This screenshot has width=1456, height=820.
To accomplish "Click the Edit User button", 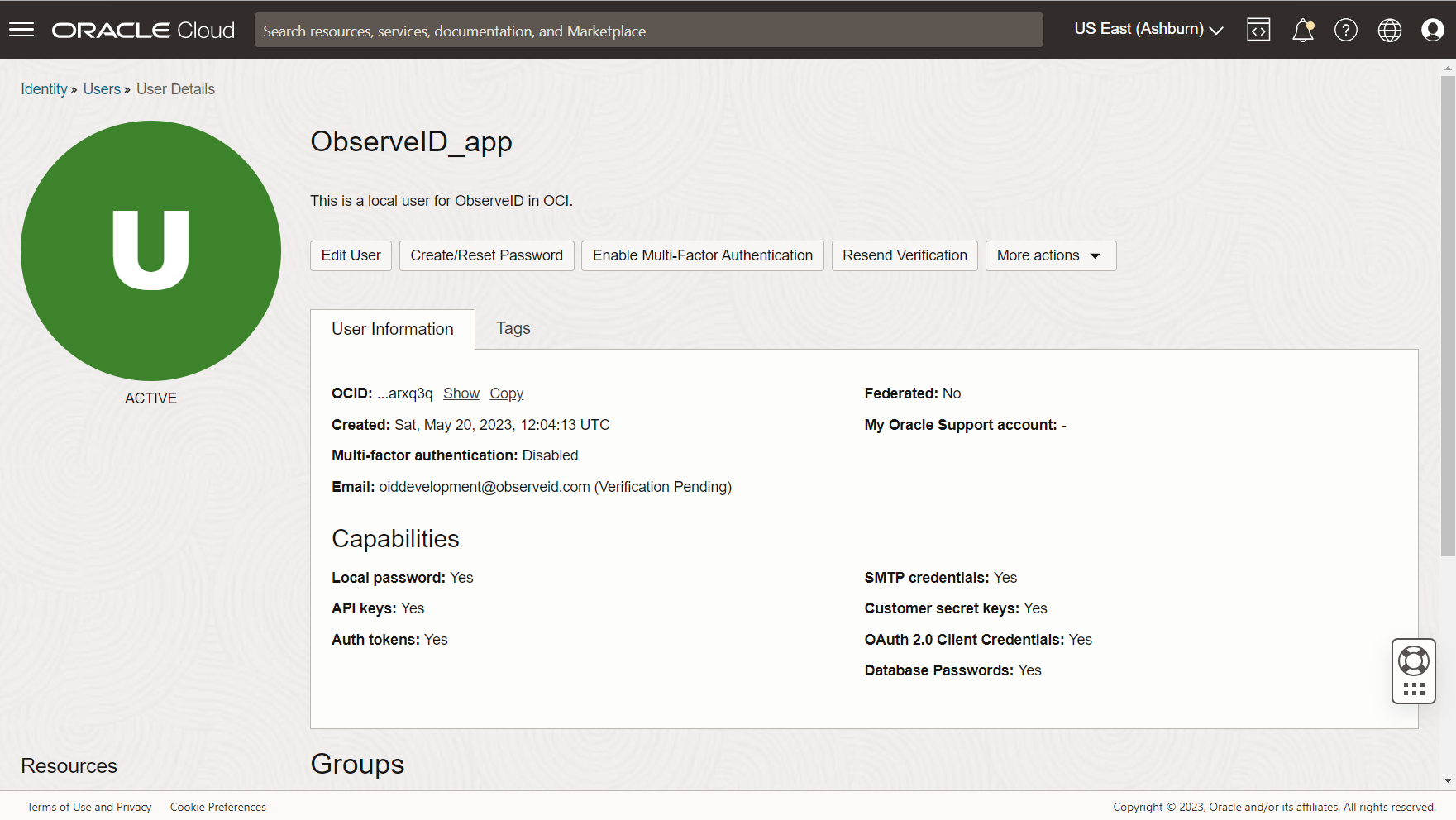I will coord(351,255).
